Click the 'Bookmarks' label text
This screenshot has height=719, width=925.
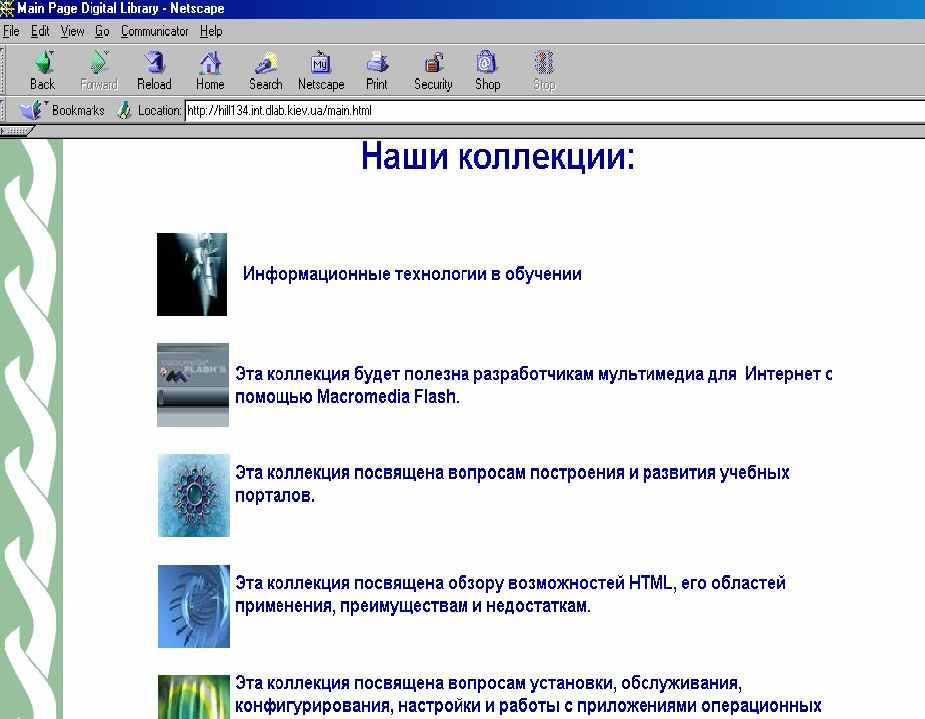78,110
